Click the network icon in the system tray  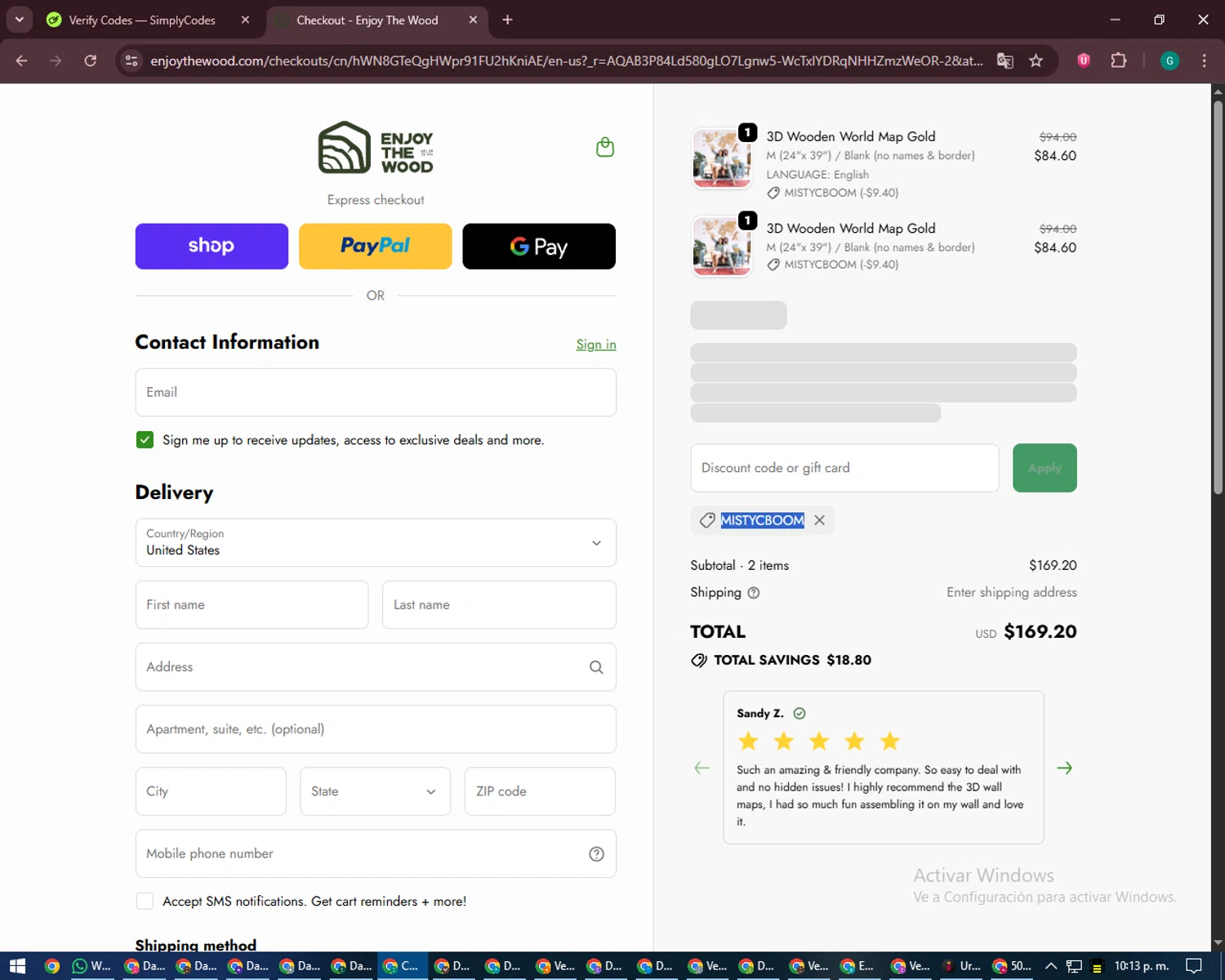coord(1074,966)
